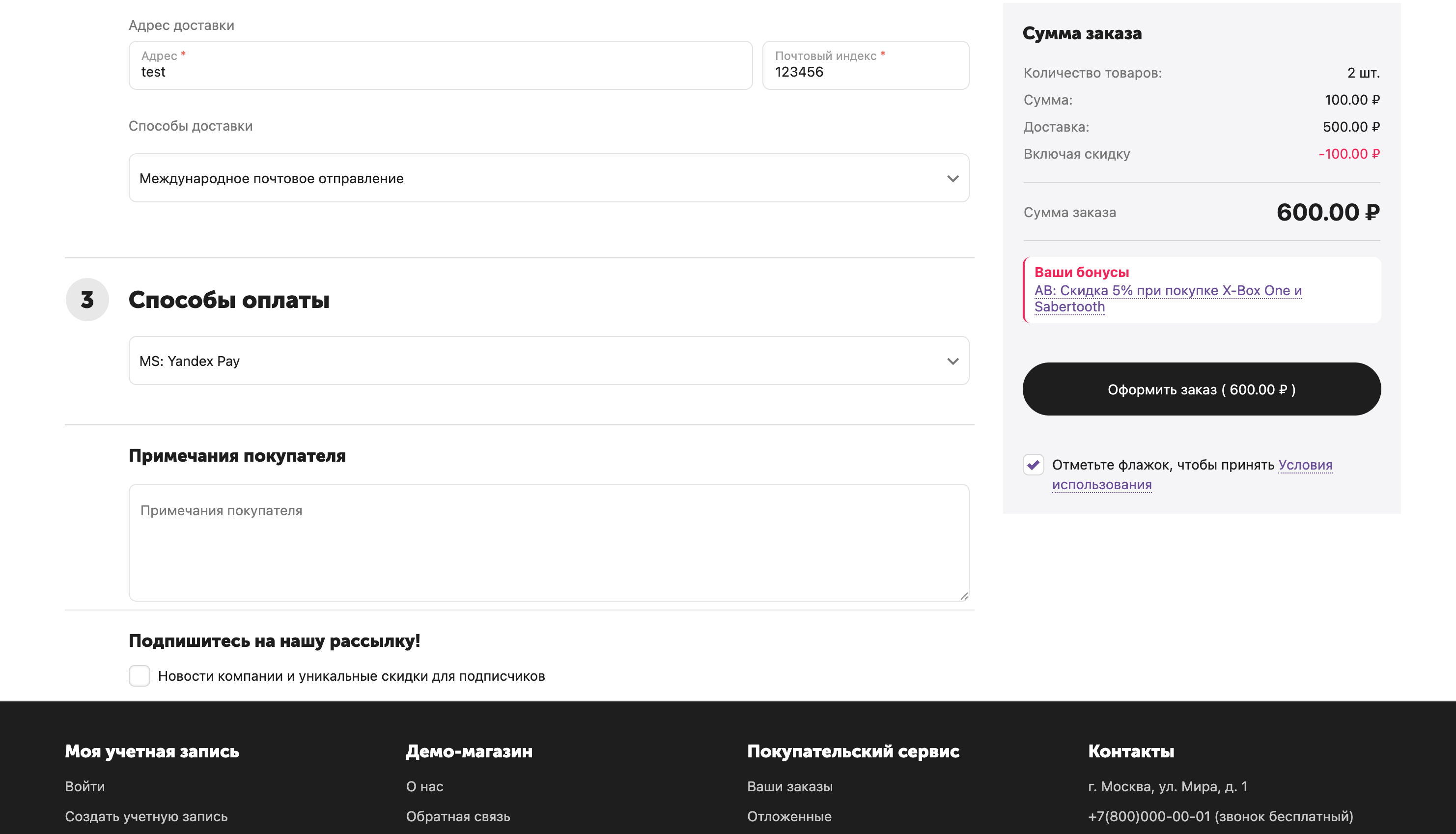Image resolution: width=1456 pixels, height=834 pixels.
Task: Click the Способы доставки label
Action: [x=190, y=126]
